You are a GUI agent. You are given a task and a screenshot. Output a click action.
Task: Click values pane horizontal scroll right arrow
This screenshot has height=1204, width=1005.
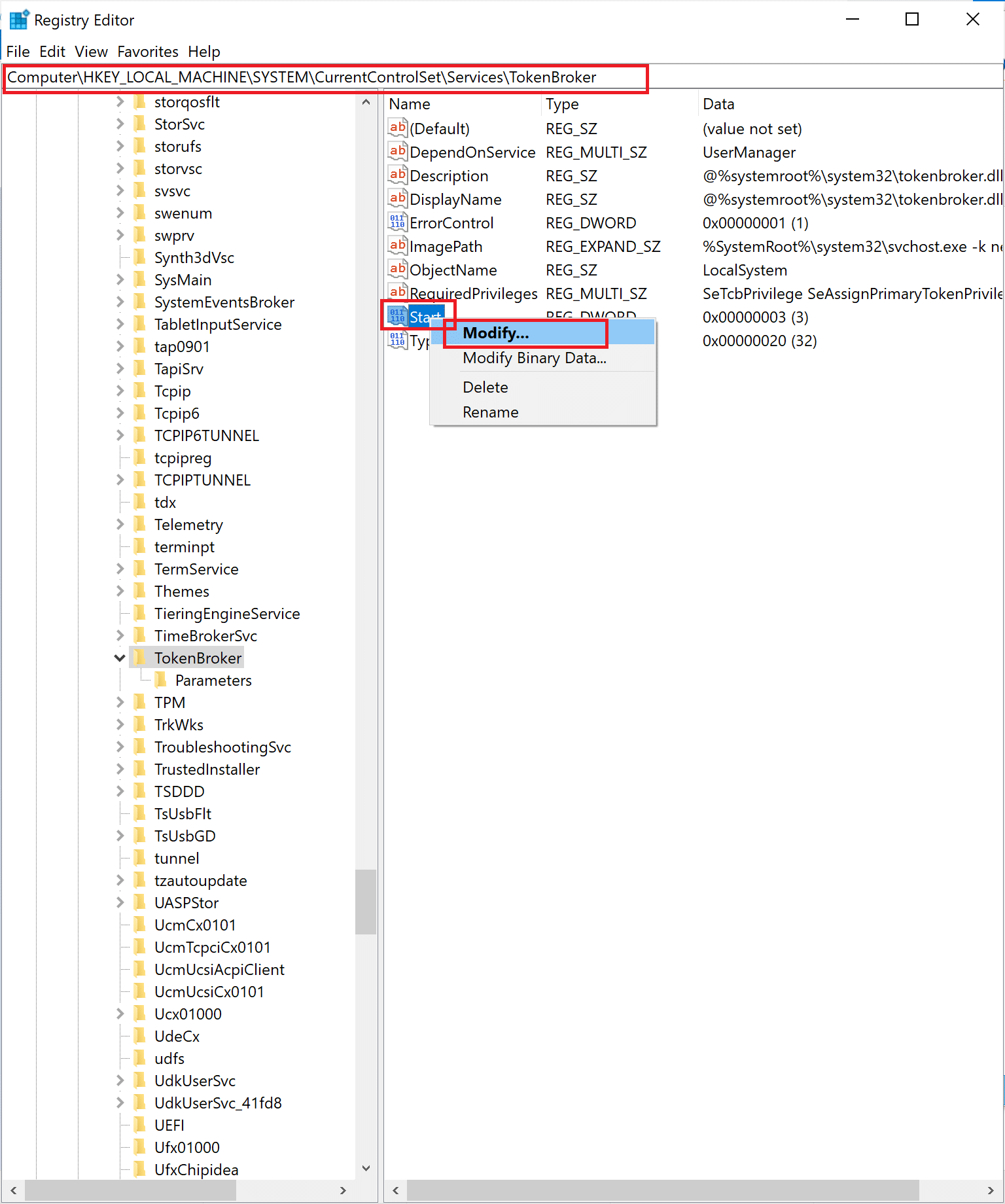click(x=990, y=1190)
